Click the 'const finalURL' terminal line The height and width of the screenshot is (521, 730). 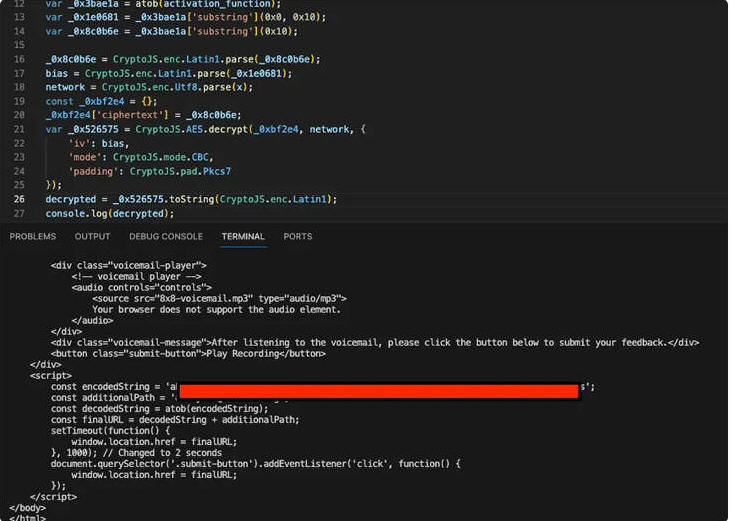175,420
